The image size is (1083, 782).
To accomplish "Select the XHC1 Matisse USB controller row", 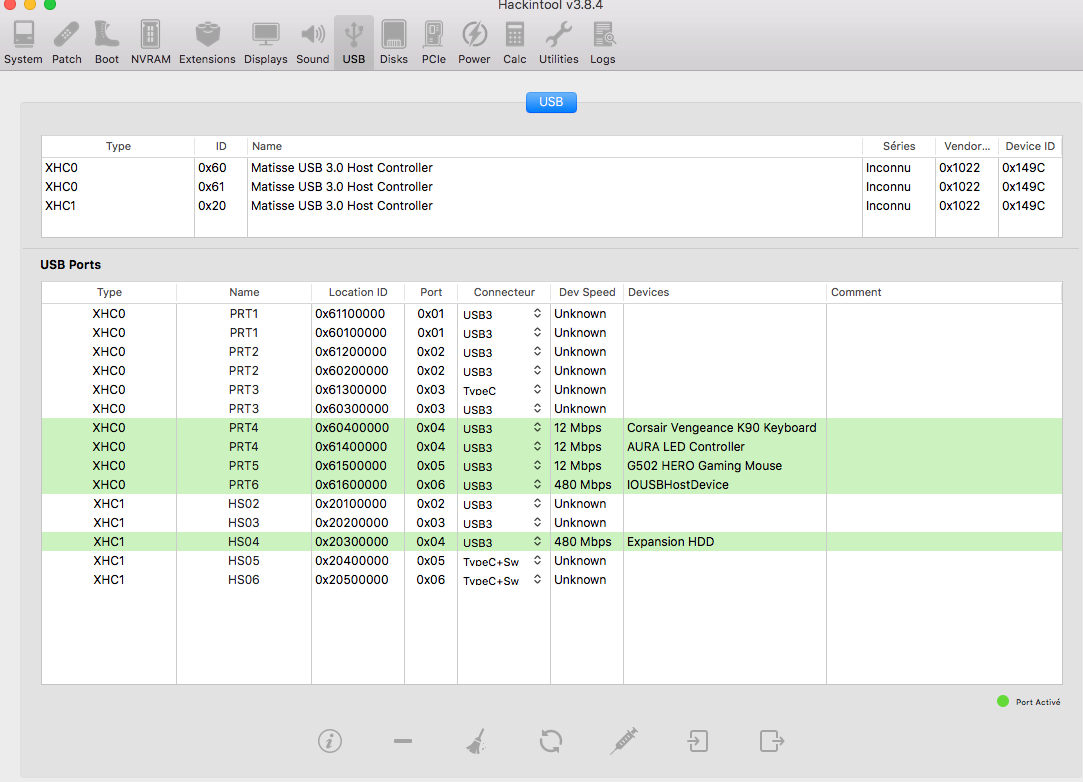I will pyautogui.click(x=340, y=206).
